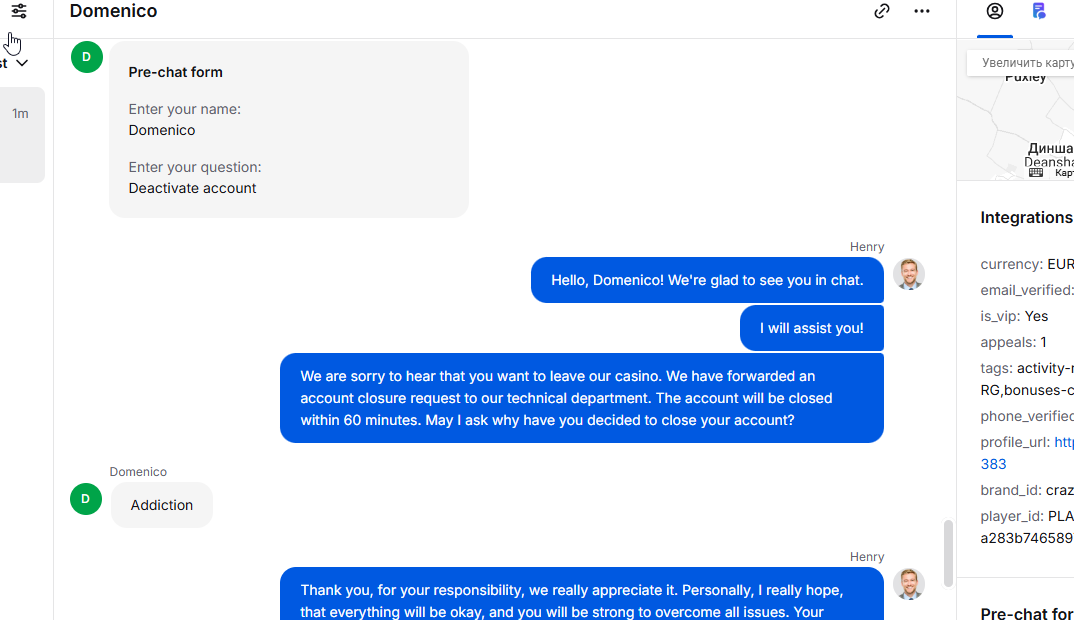Click Henry's avatar beside the greeting message

tap(908, 274)
